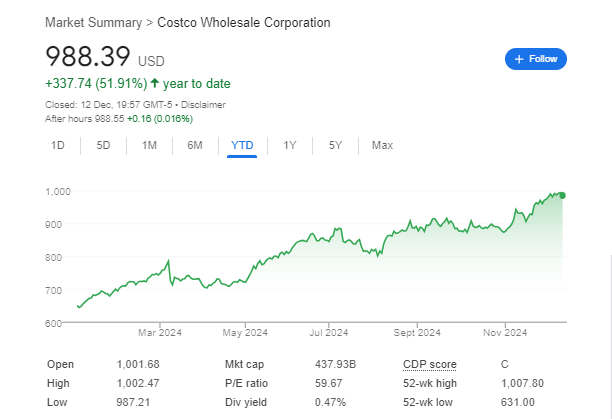Image resolution: width=612 pixels, height=419 pixels.
Task: Click the Nov 2024 axis marker
Action: (x=505, y=333)
